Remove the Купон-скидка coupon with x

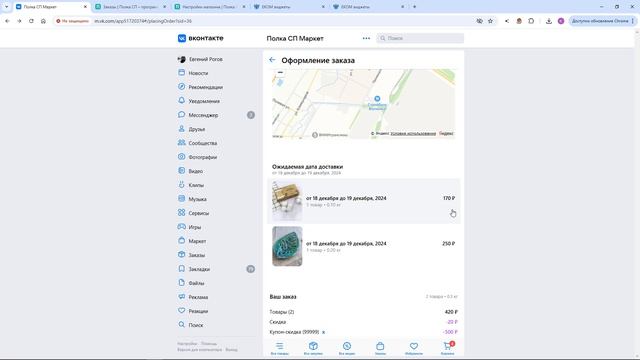coord(324,332)
